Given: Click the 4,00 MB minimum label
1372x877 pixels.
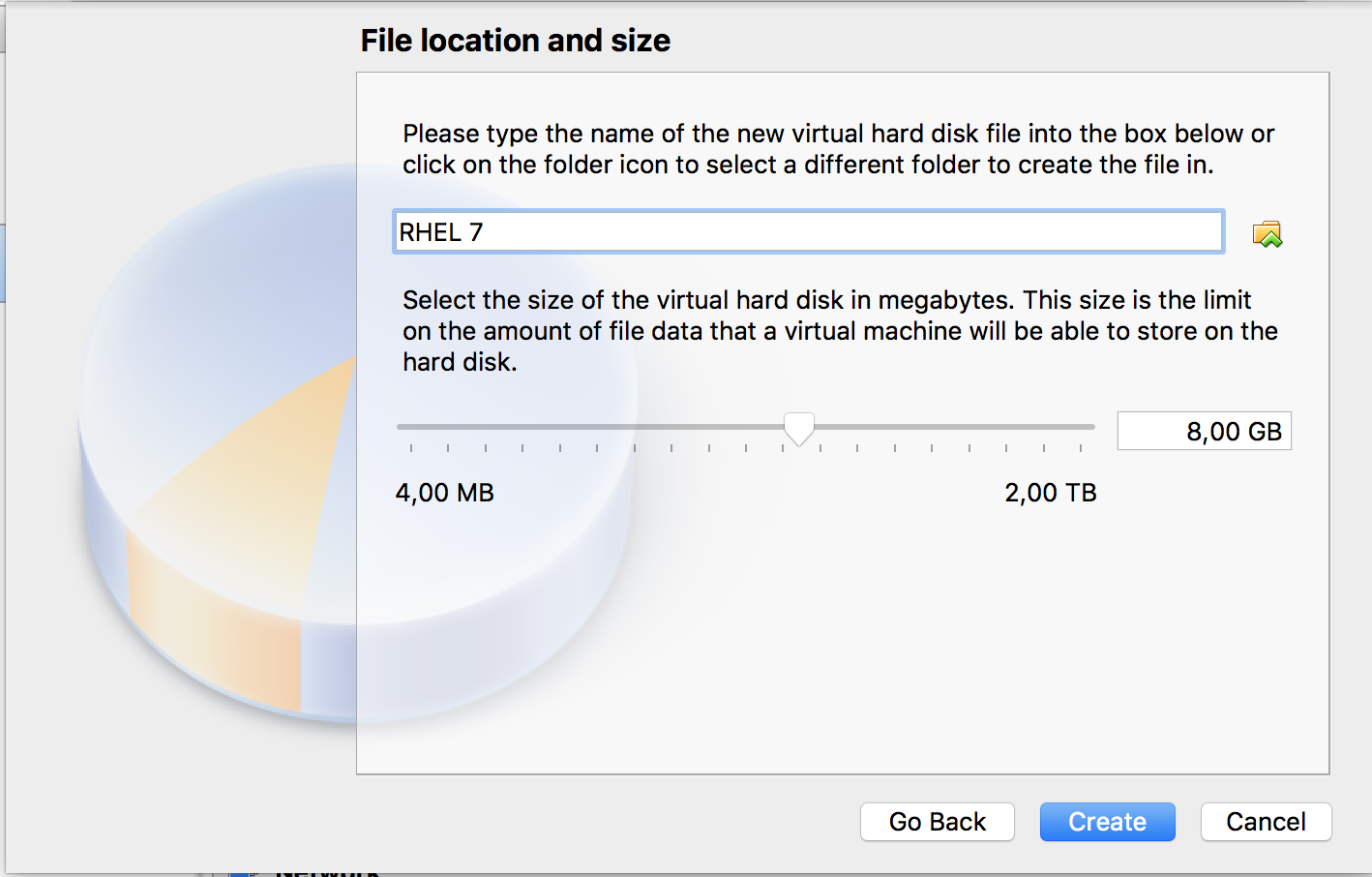Looking at the screenshot, I should (445, 493).
